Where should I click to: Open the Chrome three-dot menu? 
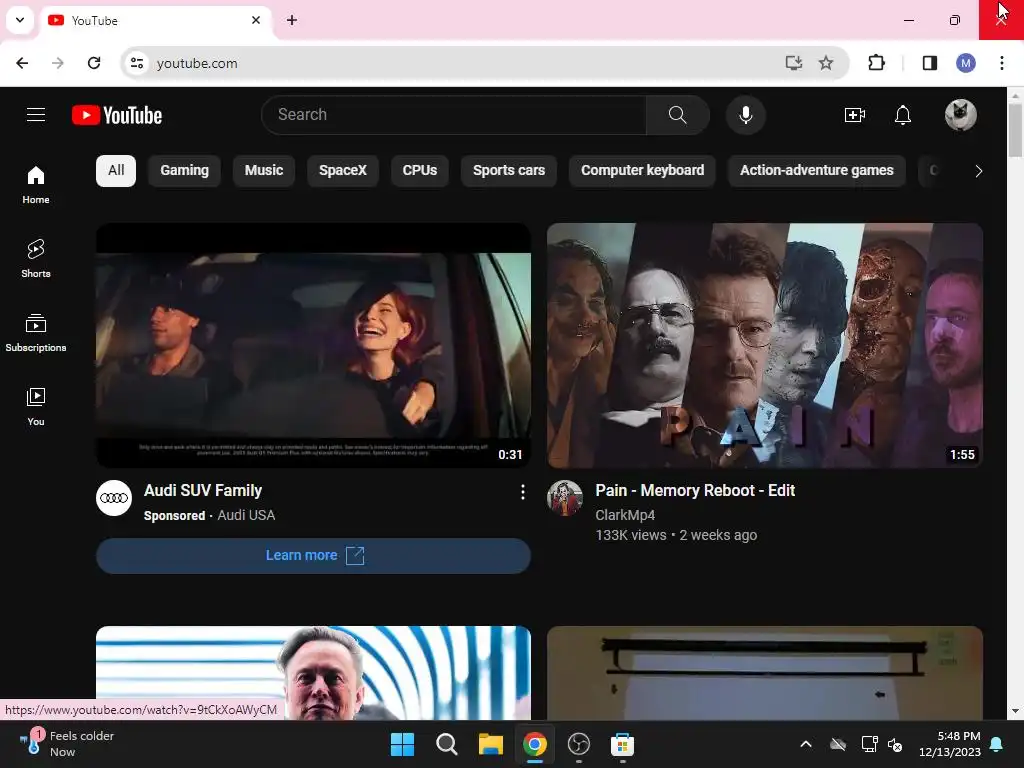click(1002, 63)
